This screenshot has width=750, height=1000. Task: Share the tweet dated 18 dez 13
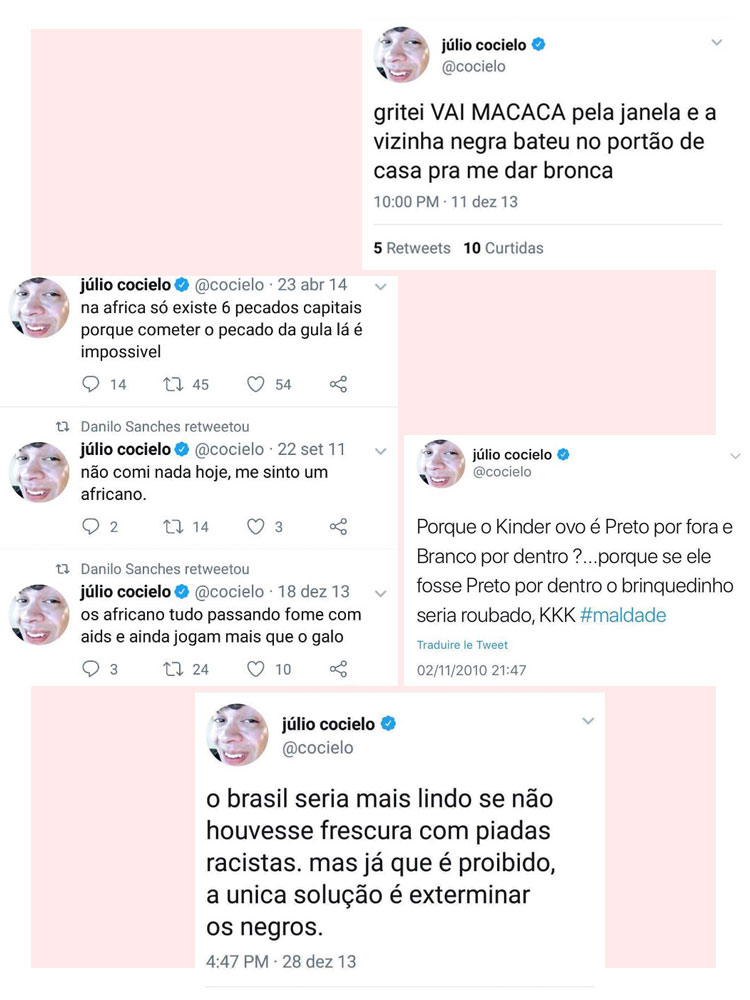click(339, 669)
